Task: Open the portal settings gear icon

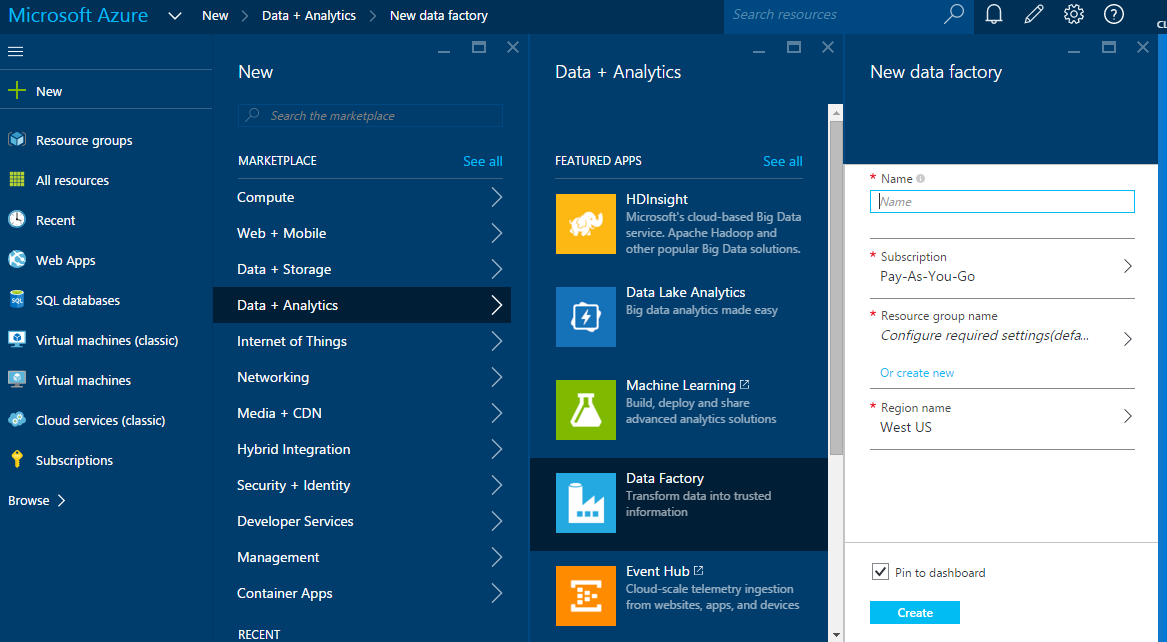Action: [1073, 14]
